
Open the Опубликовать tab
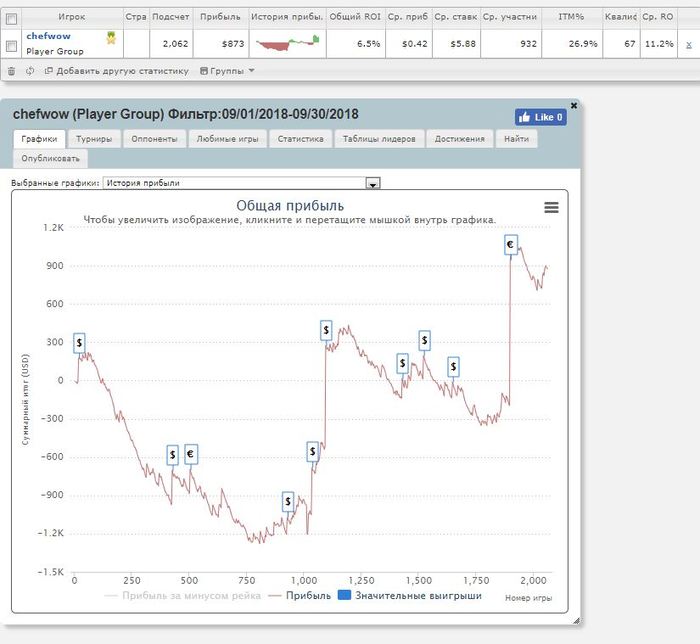pyautogui.click(x=50, y=158)
